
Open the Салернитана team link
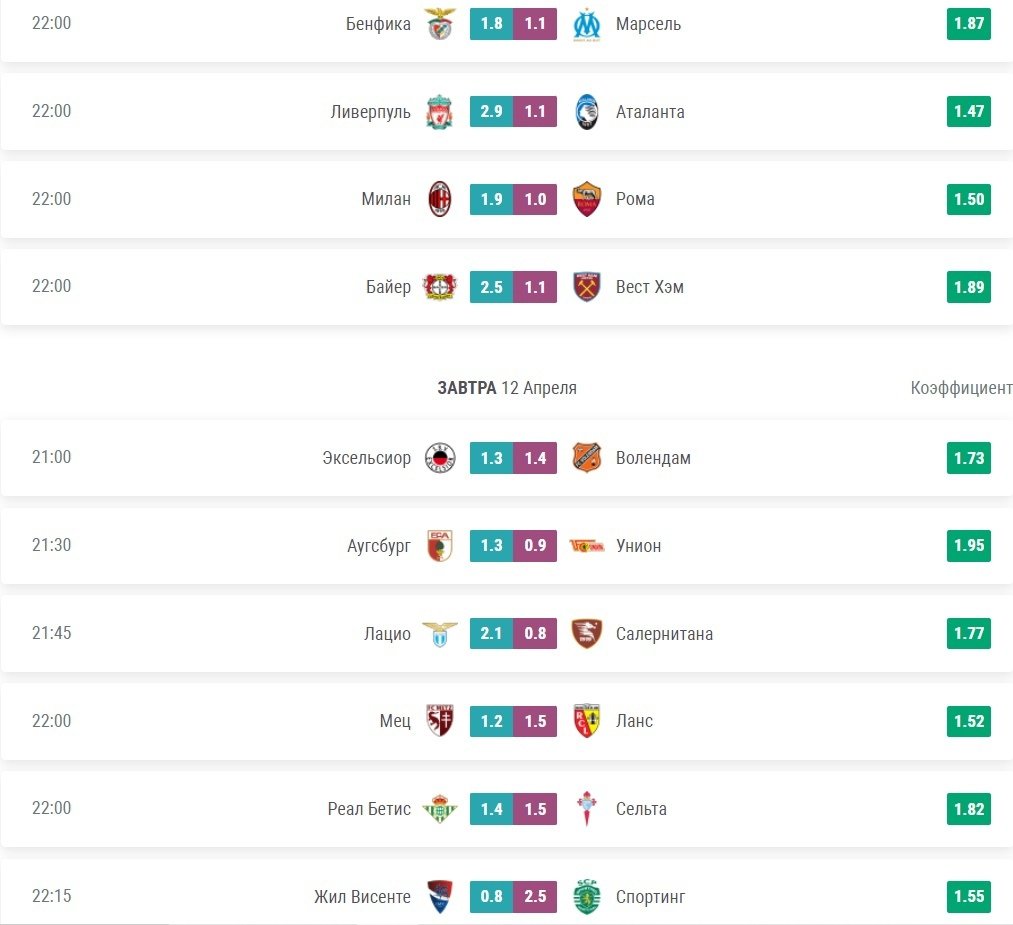[664, 634]
